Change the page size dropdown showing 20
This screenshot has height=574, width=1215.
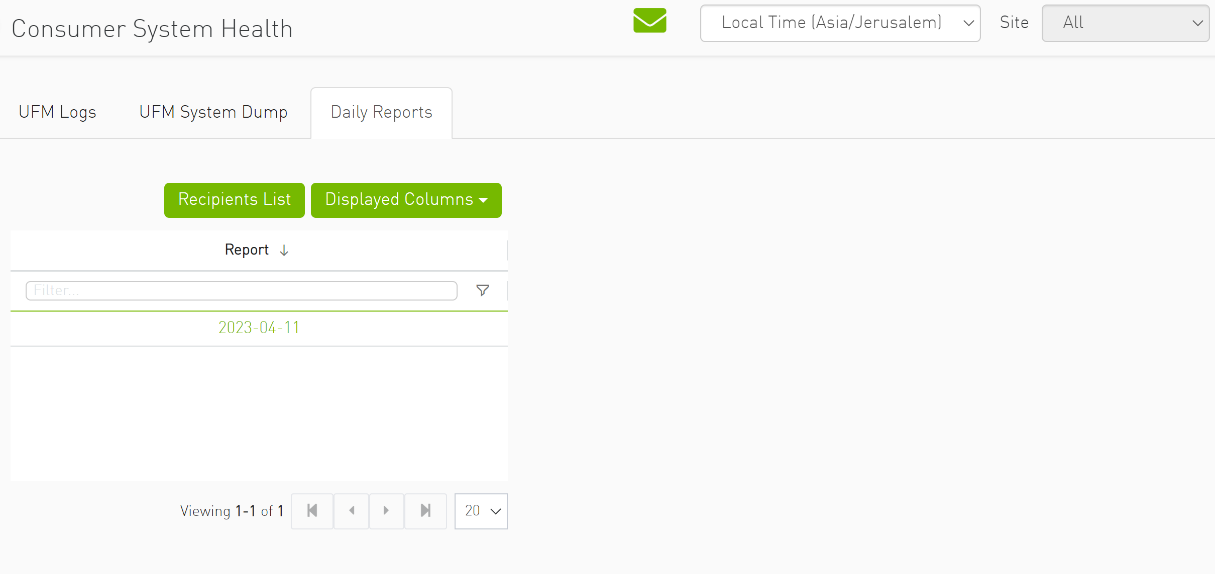pos(481,511)
